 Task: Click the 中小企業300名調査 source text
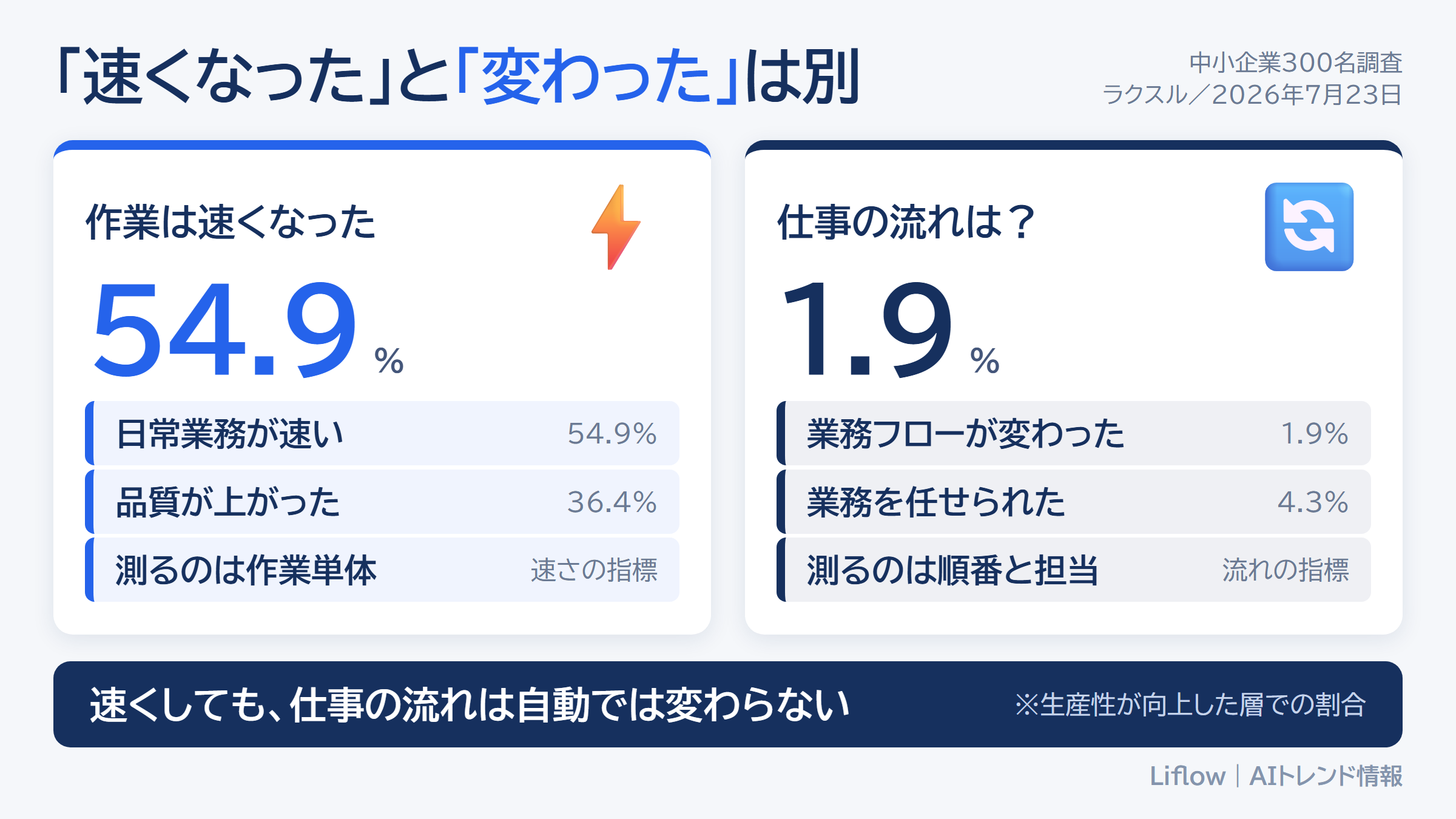click(1296, 62)
